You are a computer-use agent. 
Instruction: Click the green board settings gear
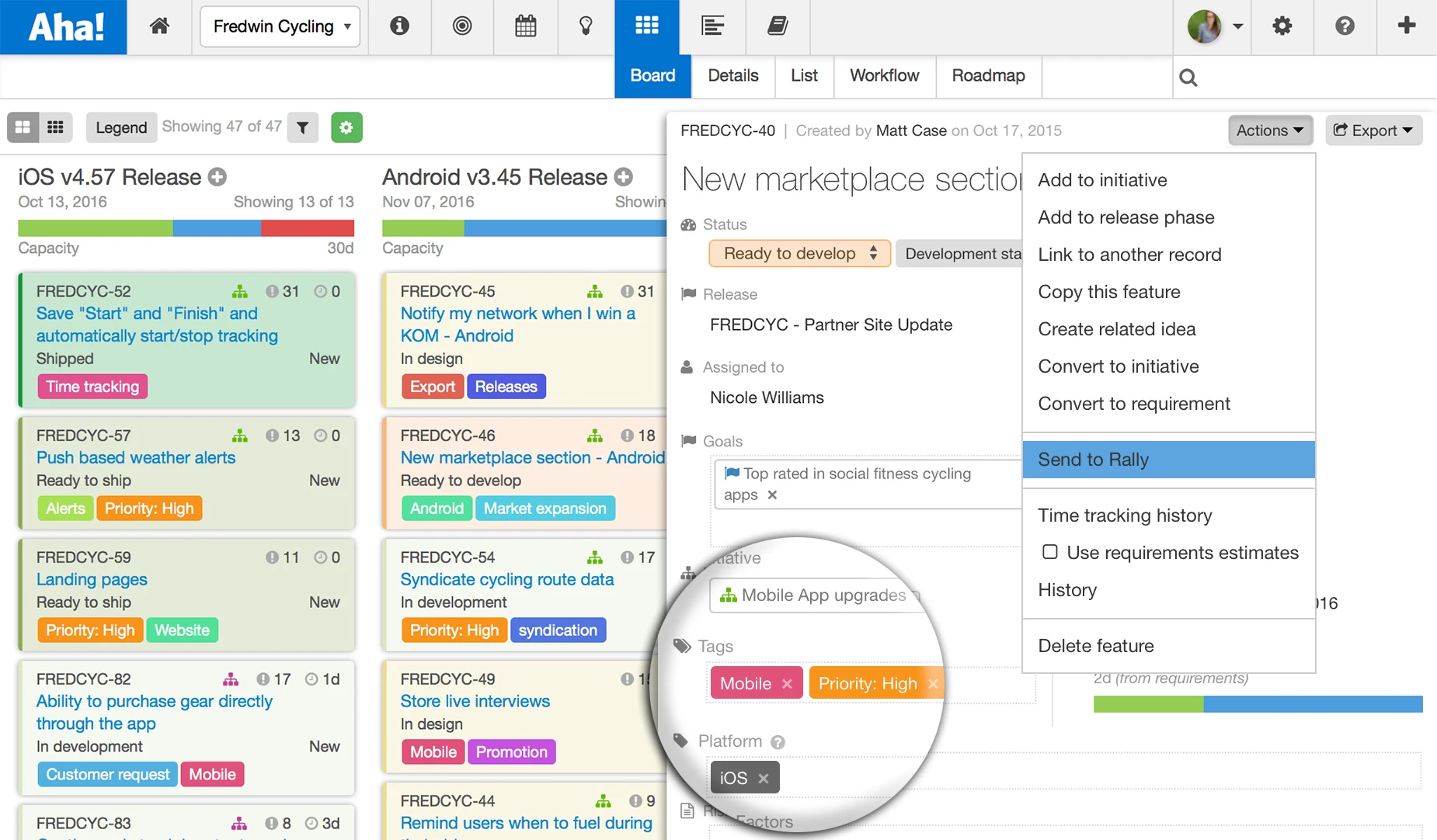346,127
